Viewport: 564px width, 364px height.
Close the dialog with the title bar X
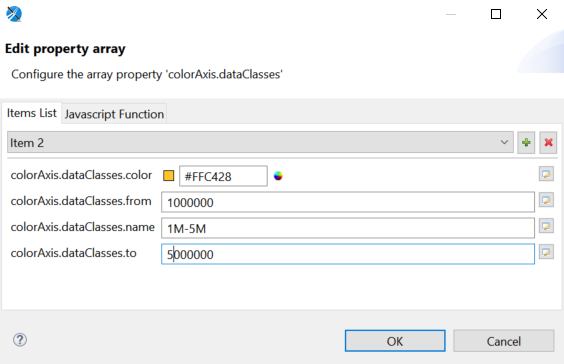[542, 14]
